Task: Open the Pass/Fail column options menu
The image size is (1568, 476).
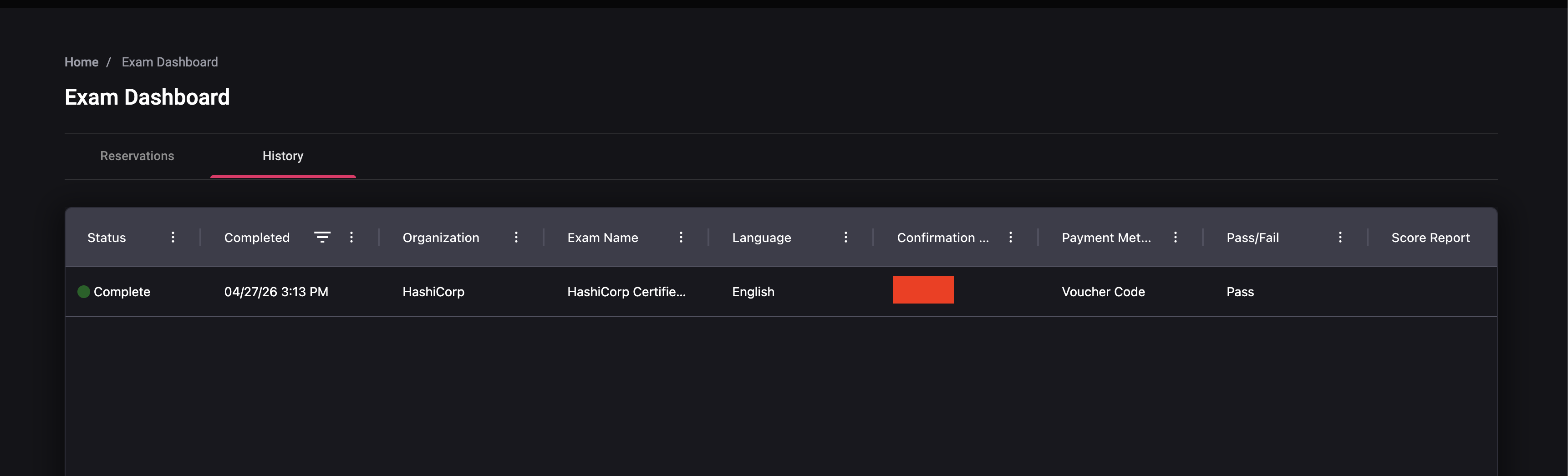Action: (x=1340, y=238)
